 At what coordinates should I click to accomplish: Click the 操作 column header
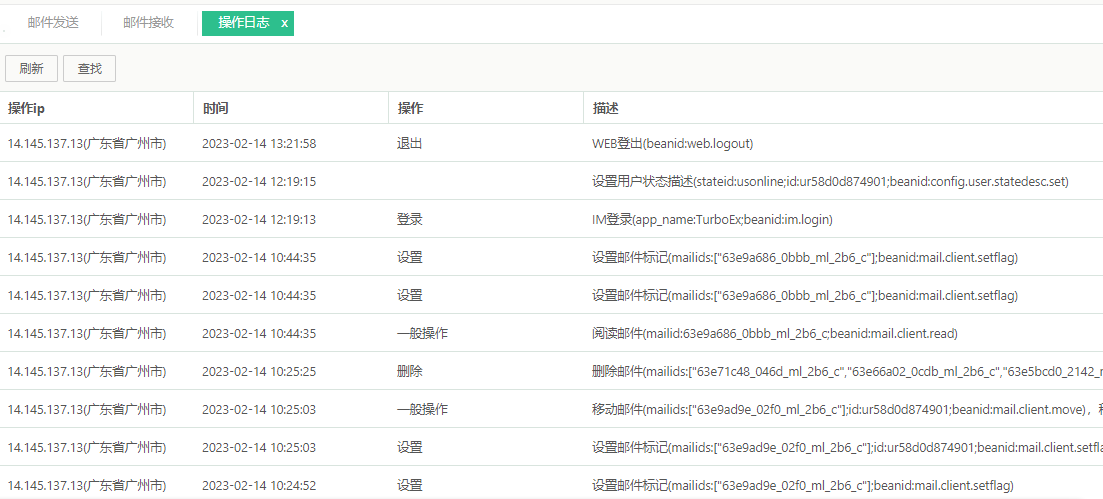410,108
